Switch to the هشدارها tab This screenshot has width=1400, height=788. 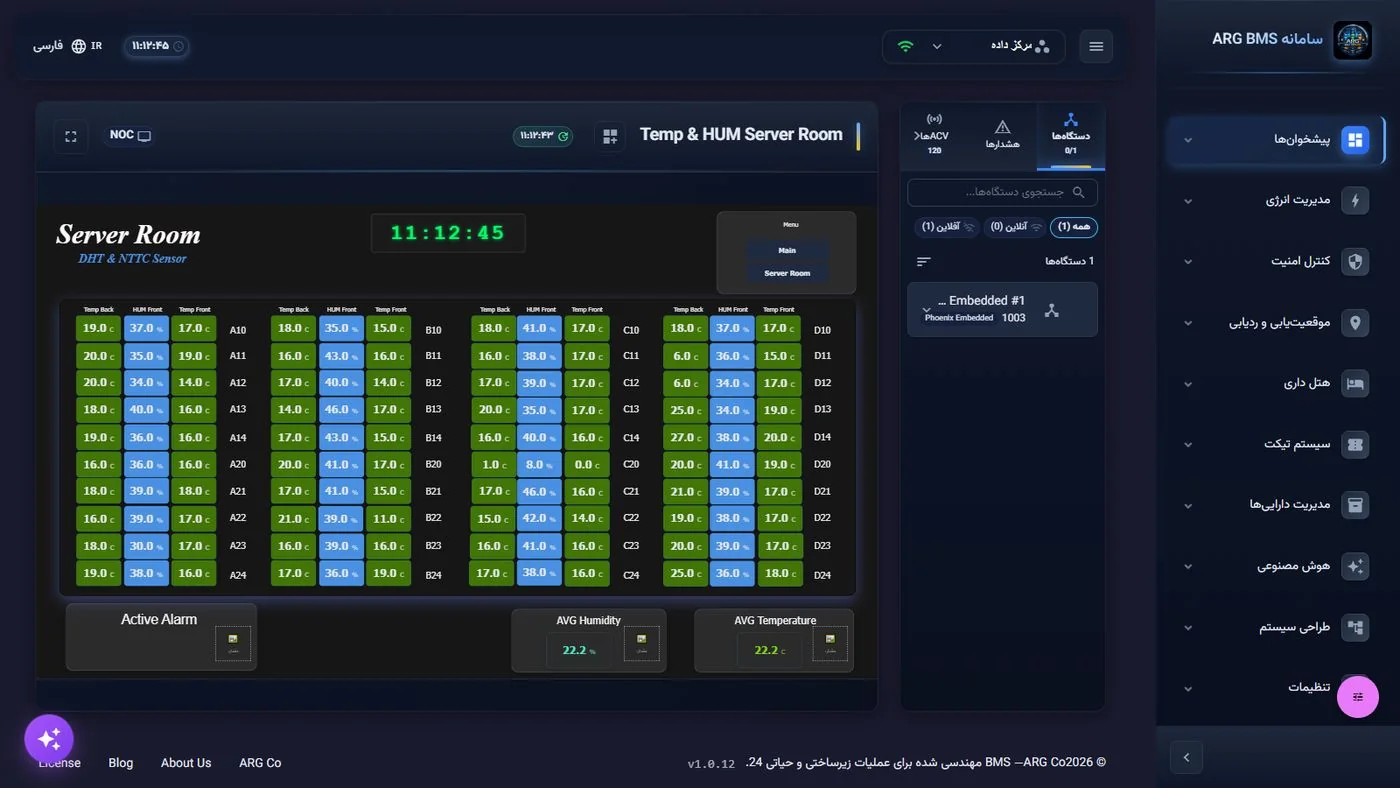click(x=1003, y=135)
